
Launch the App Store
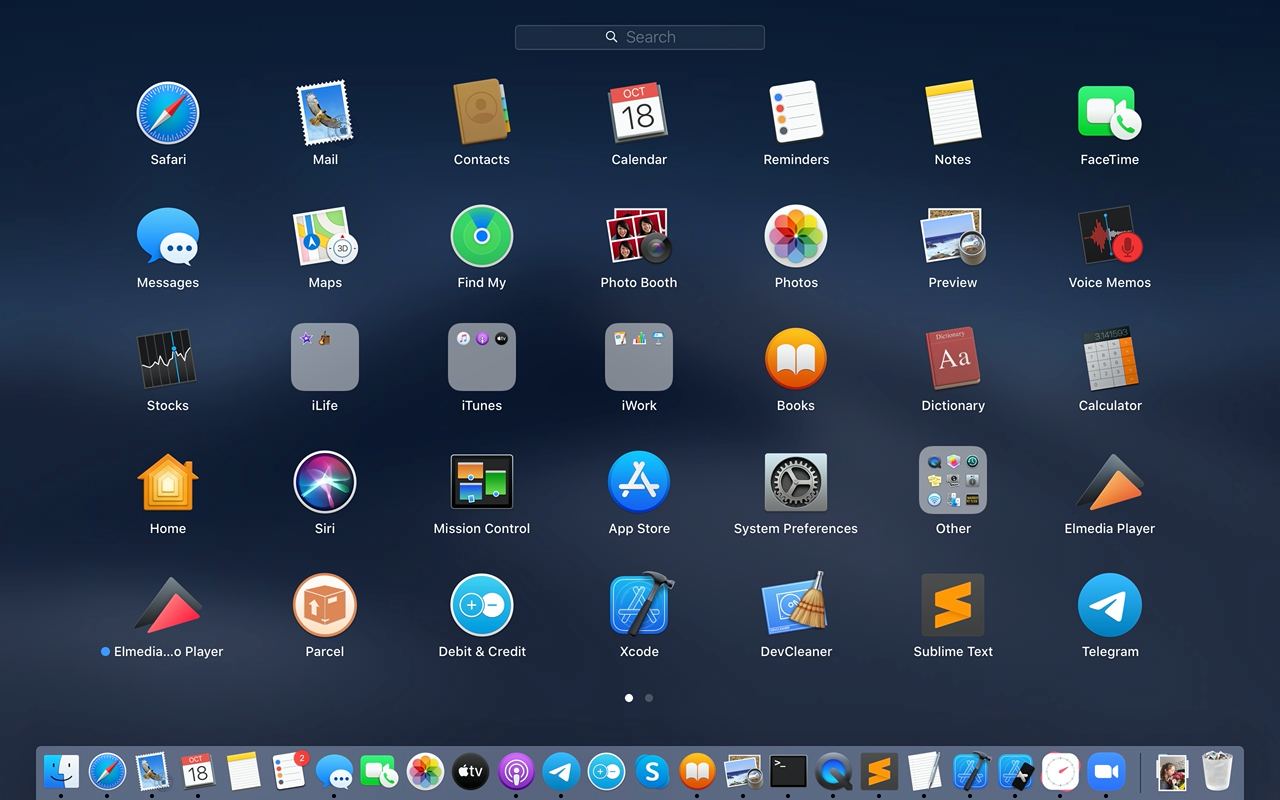(x=639, y=482)
